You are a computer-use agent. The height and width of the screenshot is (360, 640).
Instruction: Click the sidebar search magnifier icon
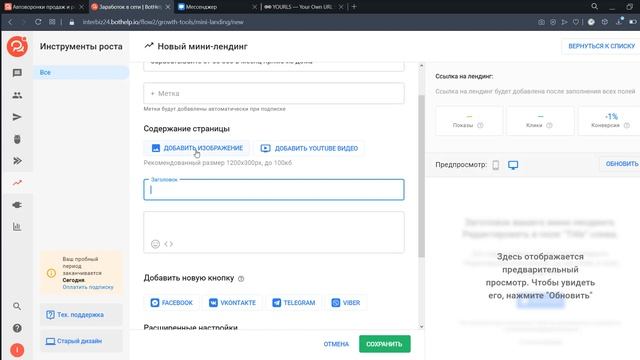coord(17,306)
